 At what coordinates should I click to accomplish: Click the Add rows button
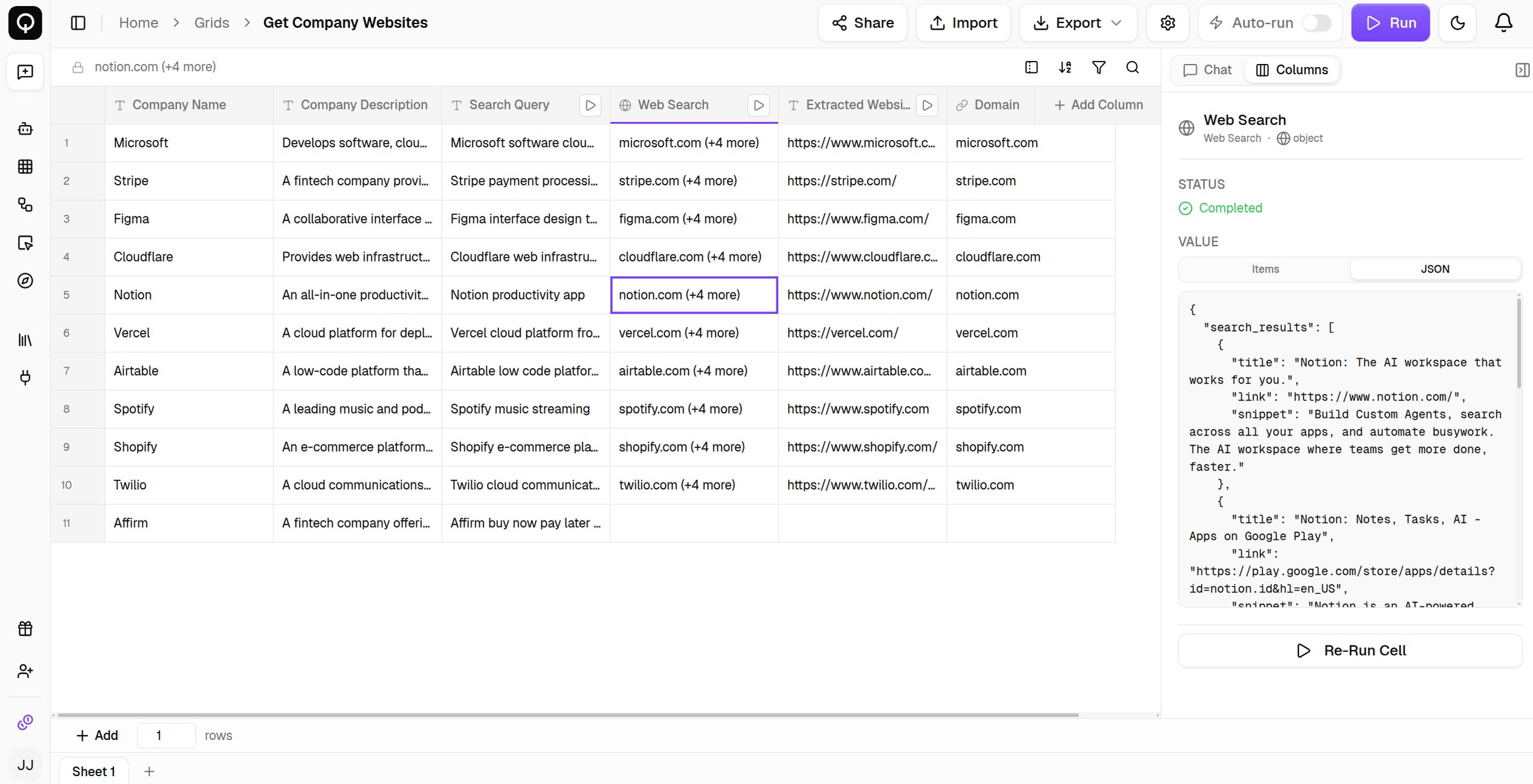[97, 735]
